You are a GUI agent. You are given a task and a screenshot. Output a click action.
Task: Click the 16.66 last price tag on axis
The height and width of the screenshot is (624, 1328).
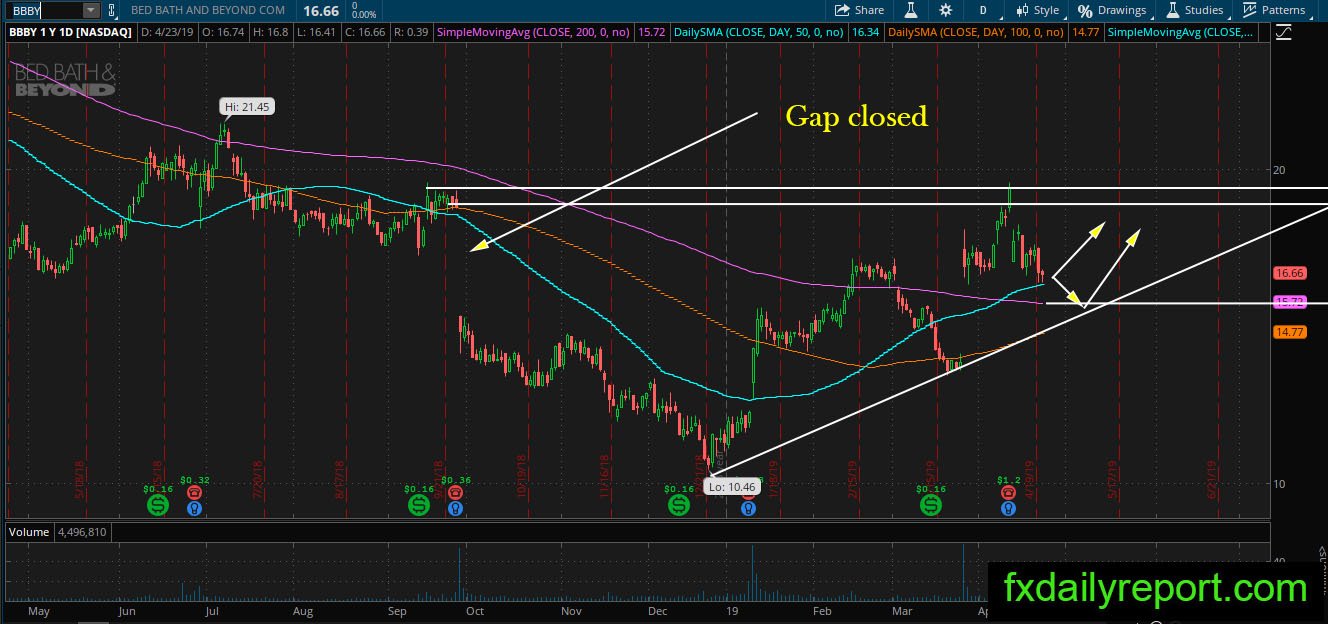pos(1290,273)
